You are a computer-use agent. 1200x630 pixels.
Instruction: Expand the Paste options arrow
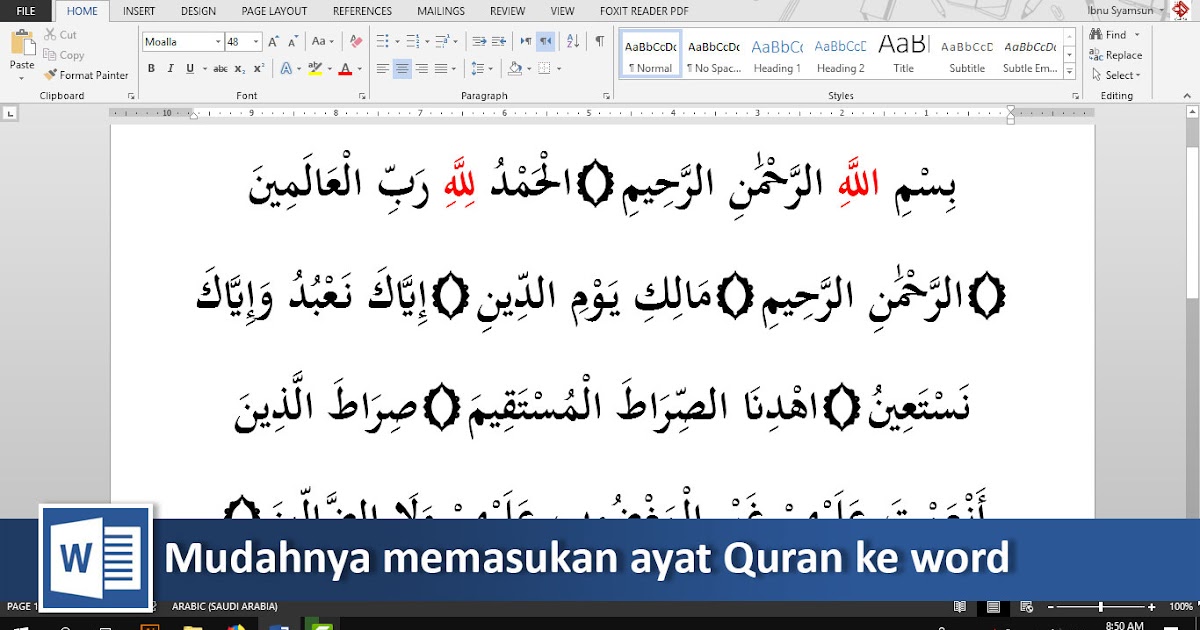[22, 78]
